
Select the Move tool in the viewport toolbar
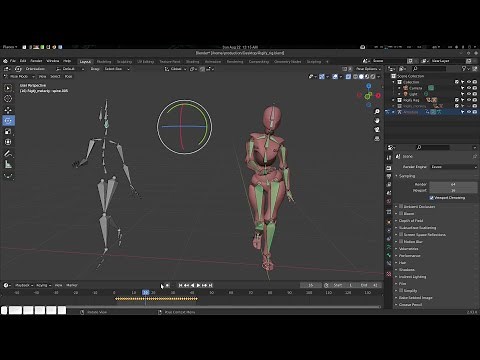pos(8,110)
